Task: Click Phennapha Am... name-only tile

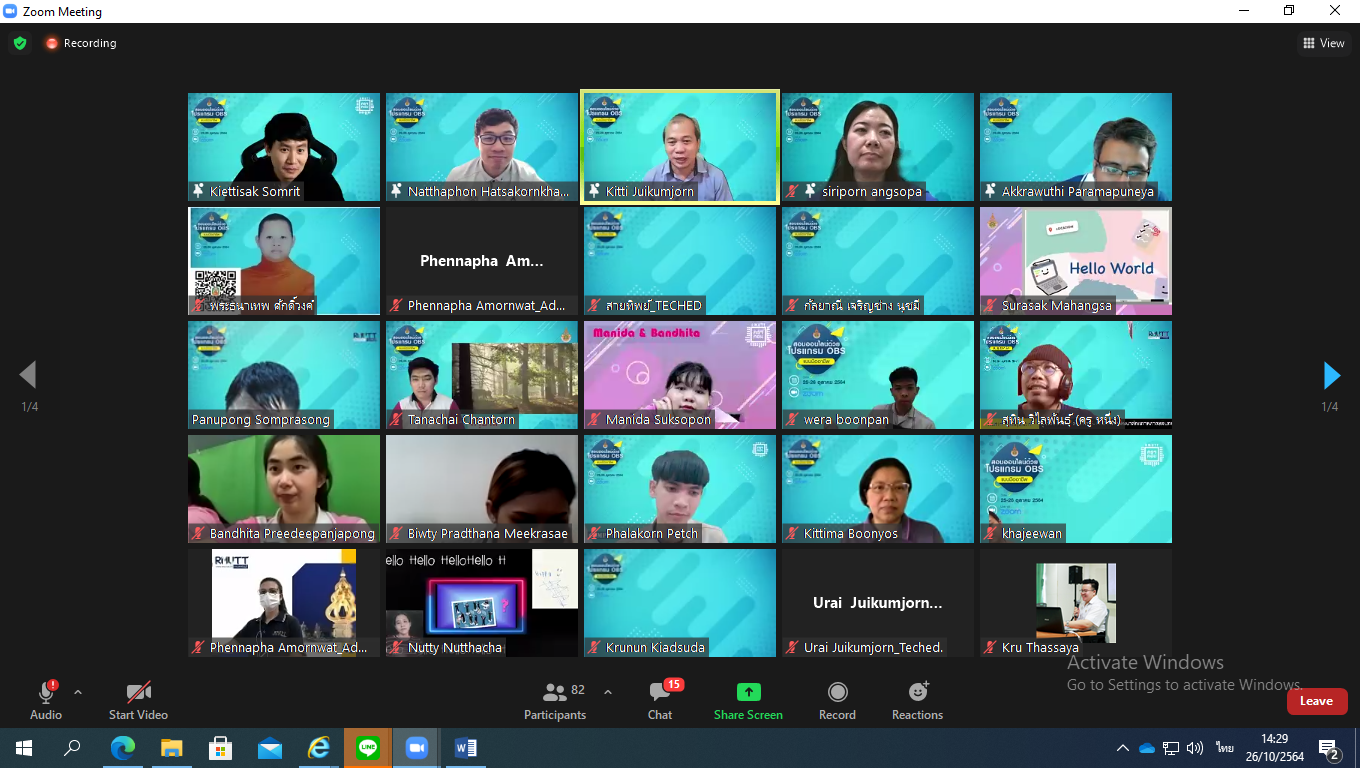Action: (x=482, y=261)
